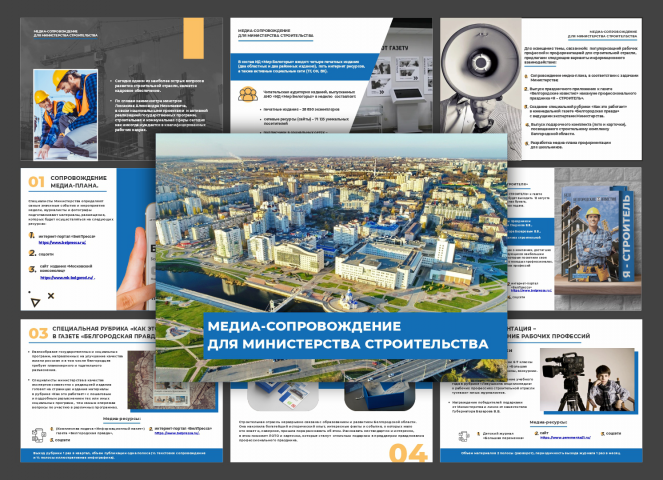Click the X mark icon on slide 01
The height and width of the screenshot is (480, 663).
click(x=51, y=296)
